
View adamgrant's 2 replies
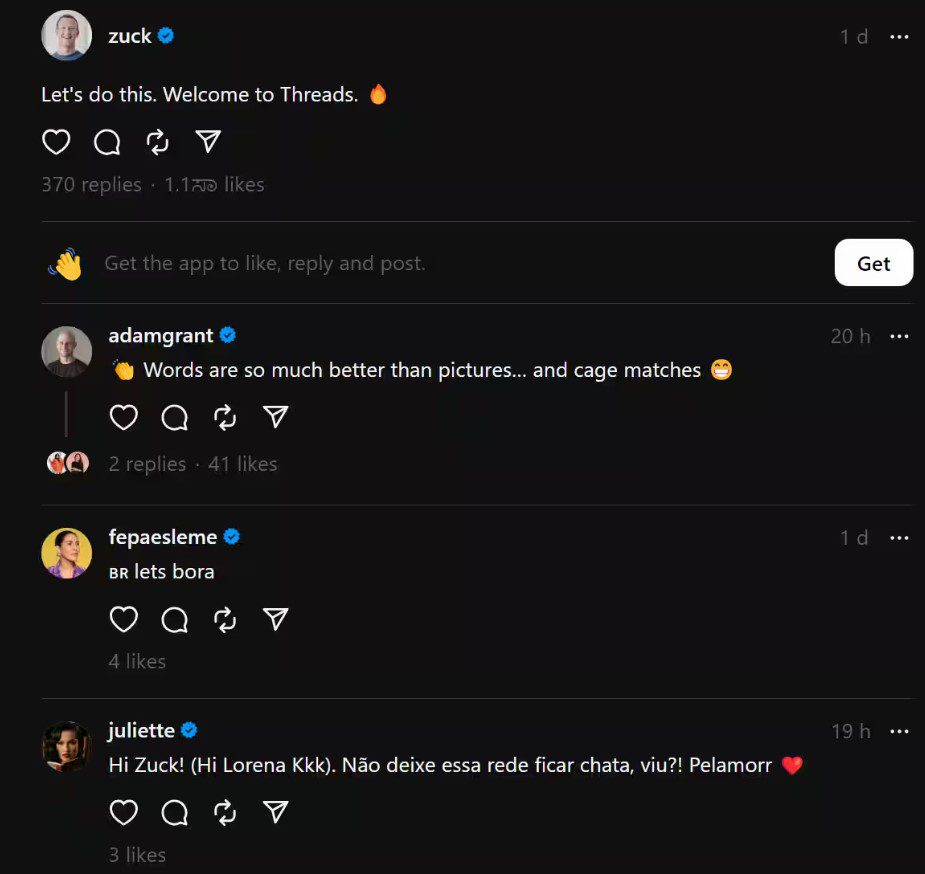(147, 464)
